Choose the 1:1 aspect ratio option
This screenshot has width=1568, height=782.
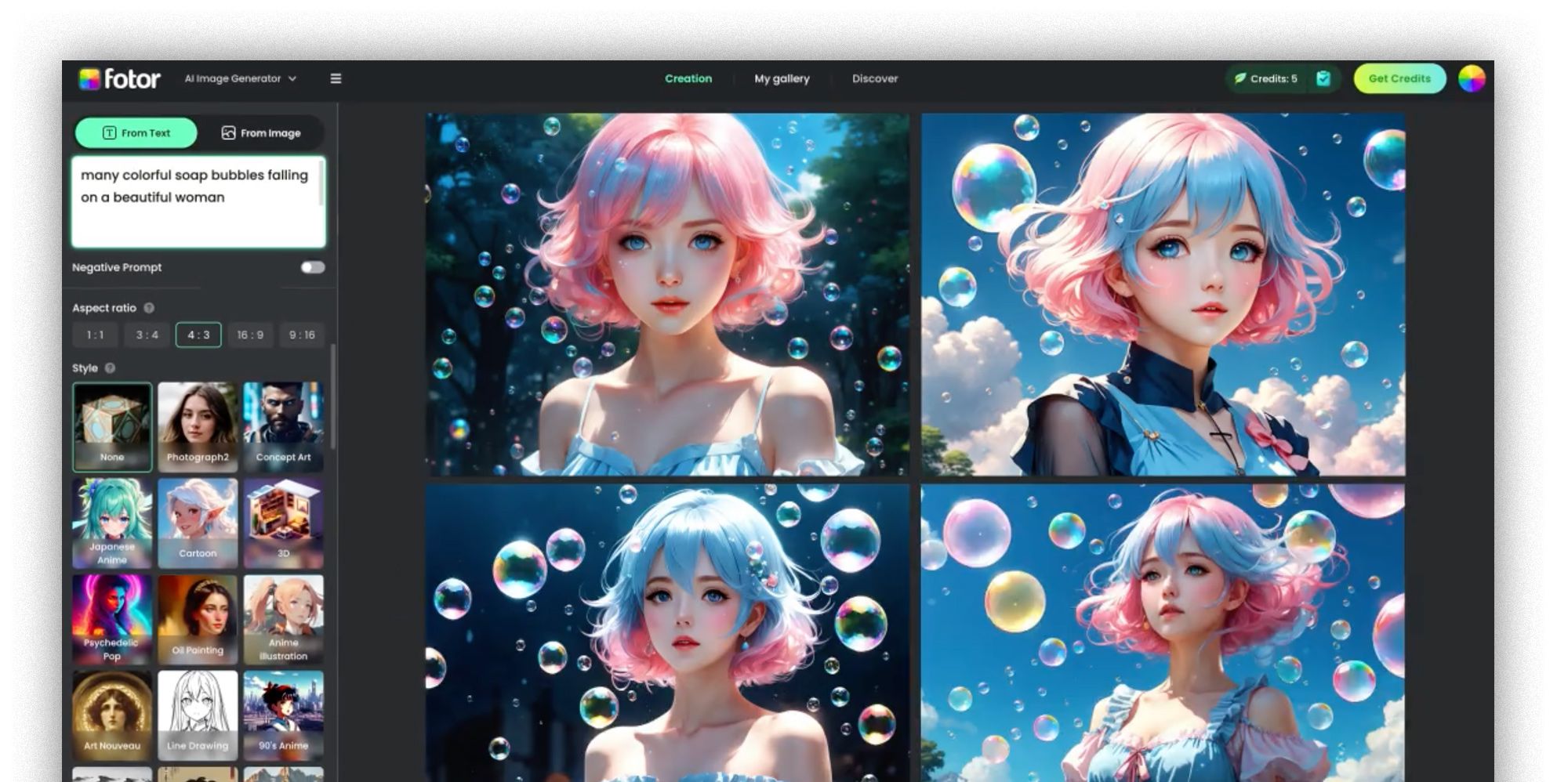click(x=96, y=335)
